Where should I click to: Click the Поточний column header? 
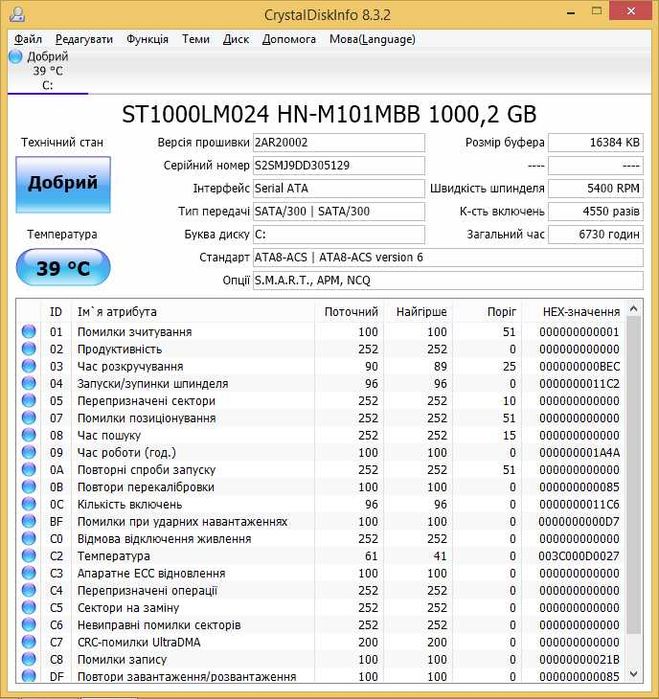pos(349,312)
